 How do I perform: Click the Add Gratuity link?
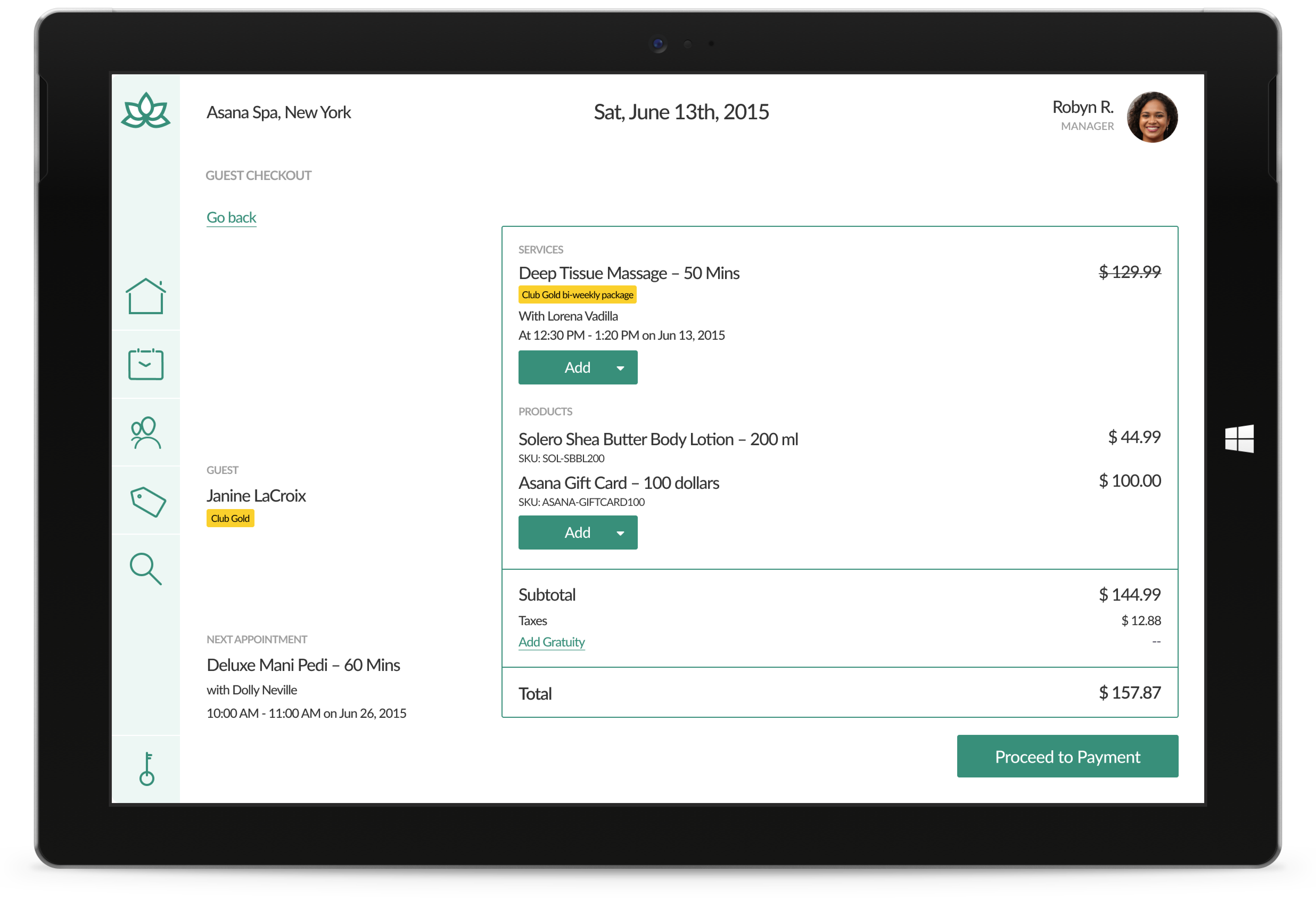tap(551, 642)
